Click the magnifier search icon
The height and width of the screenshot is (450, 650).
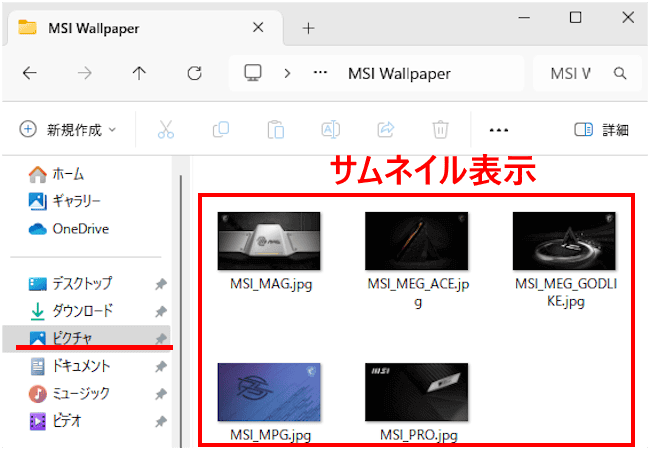tap(620, 73)
